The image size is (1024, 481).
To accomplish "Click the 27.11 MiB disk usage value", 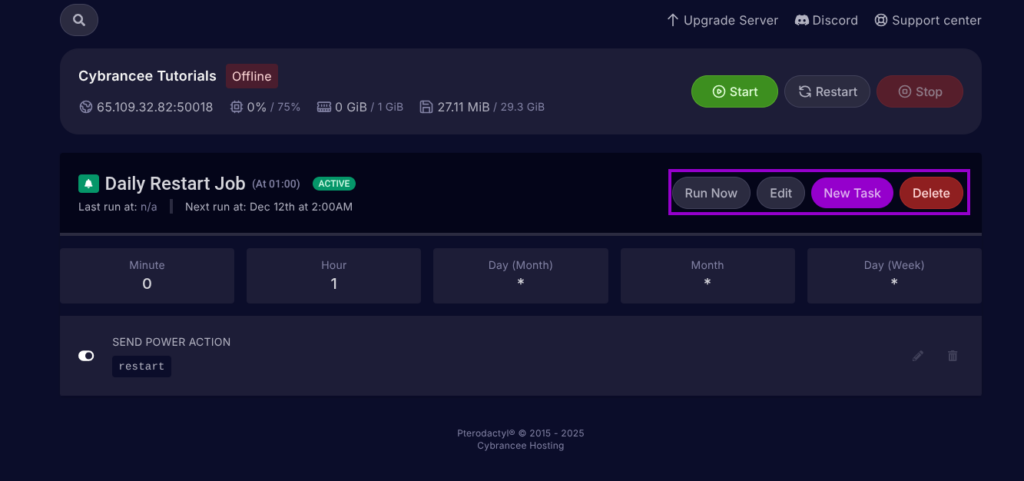I will click(464, 107).
